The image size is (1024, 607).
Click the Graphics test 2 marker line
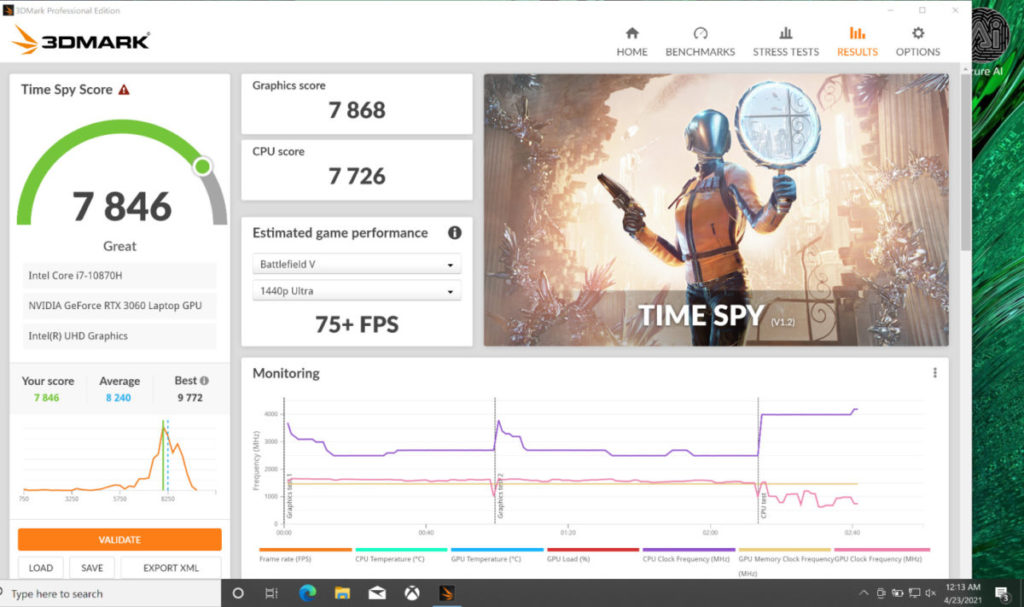[x=495, y=460]
